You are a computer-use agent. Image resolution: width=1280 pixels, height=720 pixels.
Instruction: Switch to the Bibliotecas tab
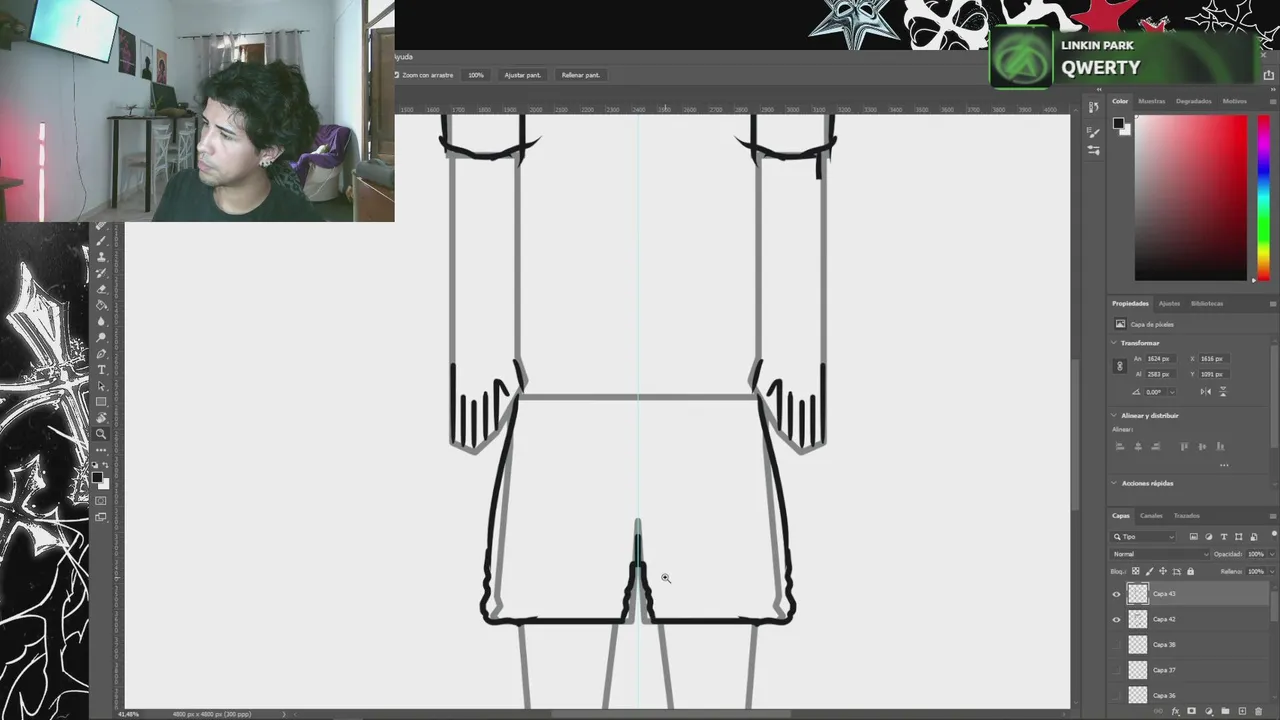point(1206,303)
